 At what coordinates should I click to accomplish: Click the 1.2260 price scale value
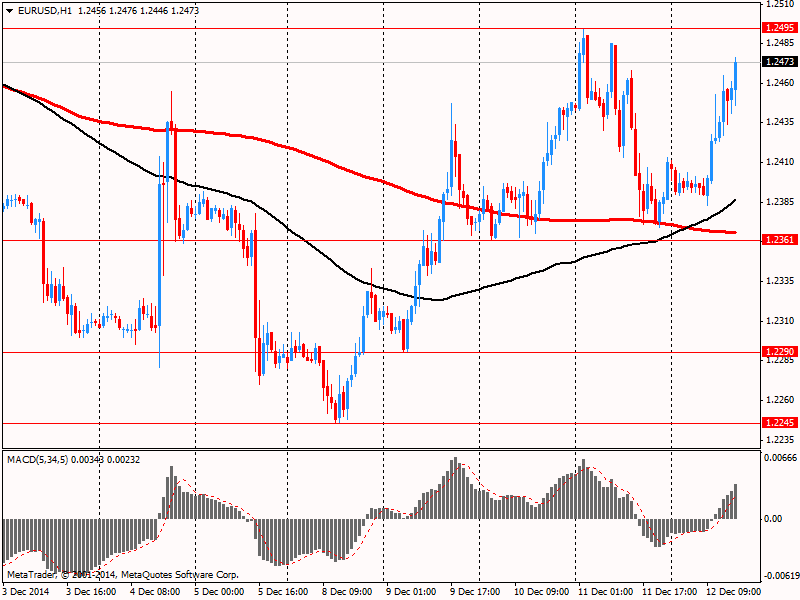(x=780, y=400)
